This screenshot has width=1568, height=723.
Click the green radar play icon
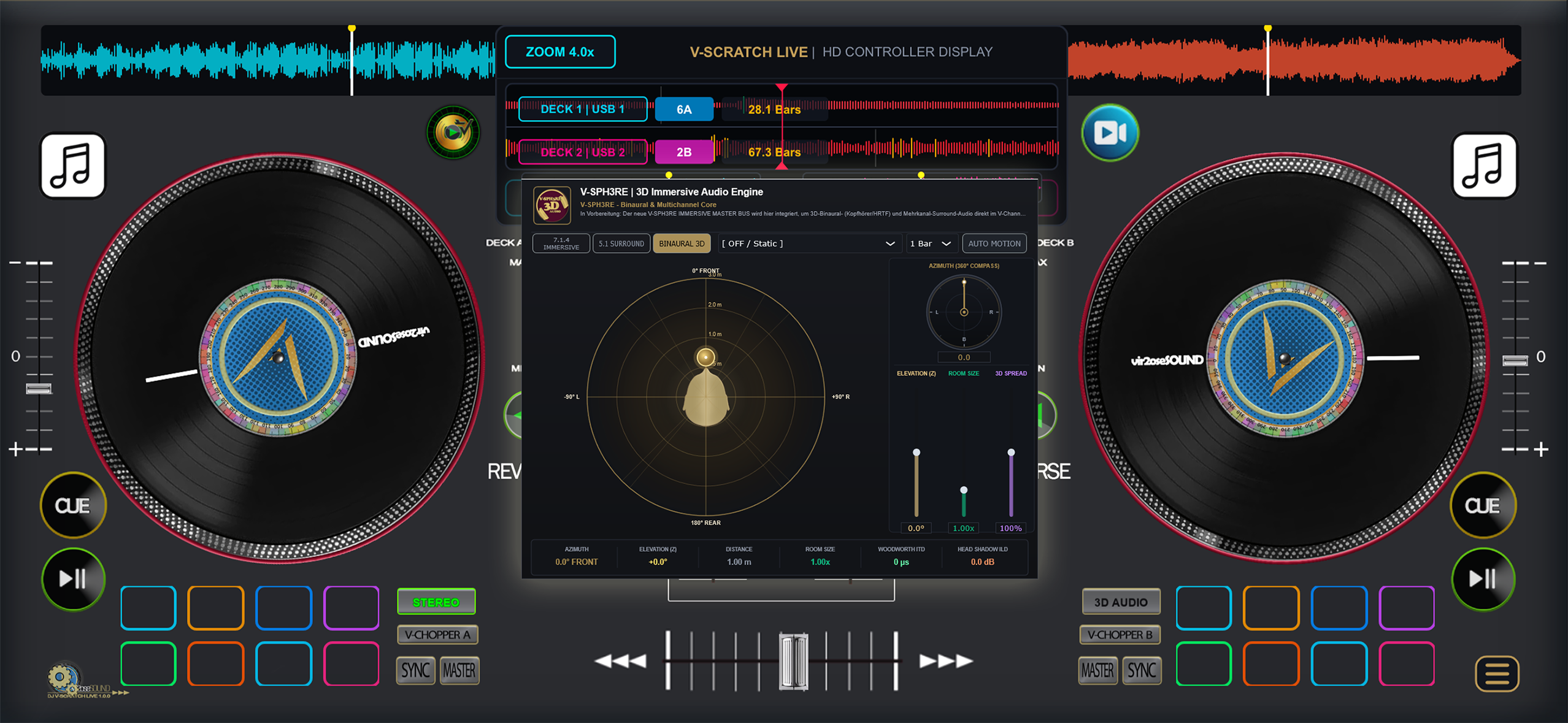(453, 132)
